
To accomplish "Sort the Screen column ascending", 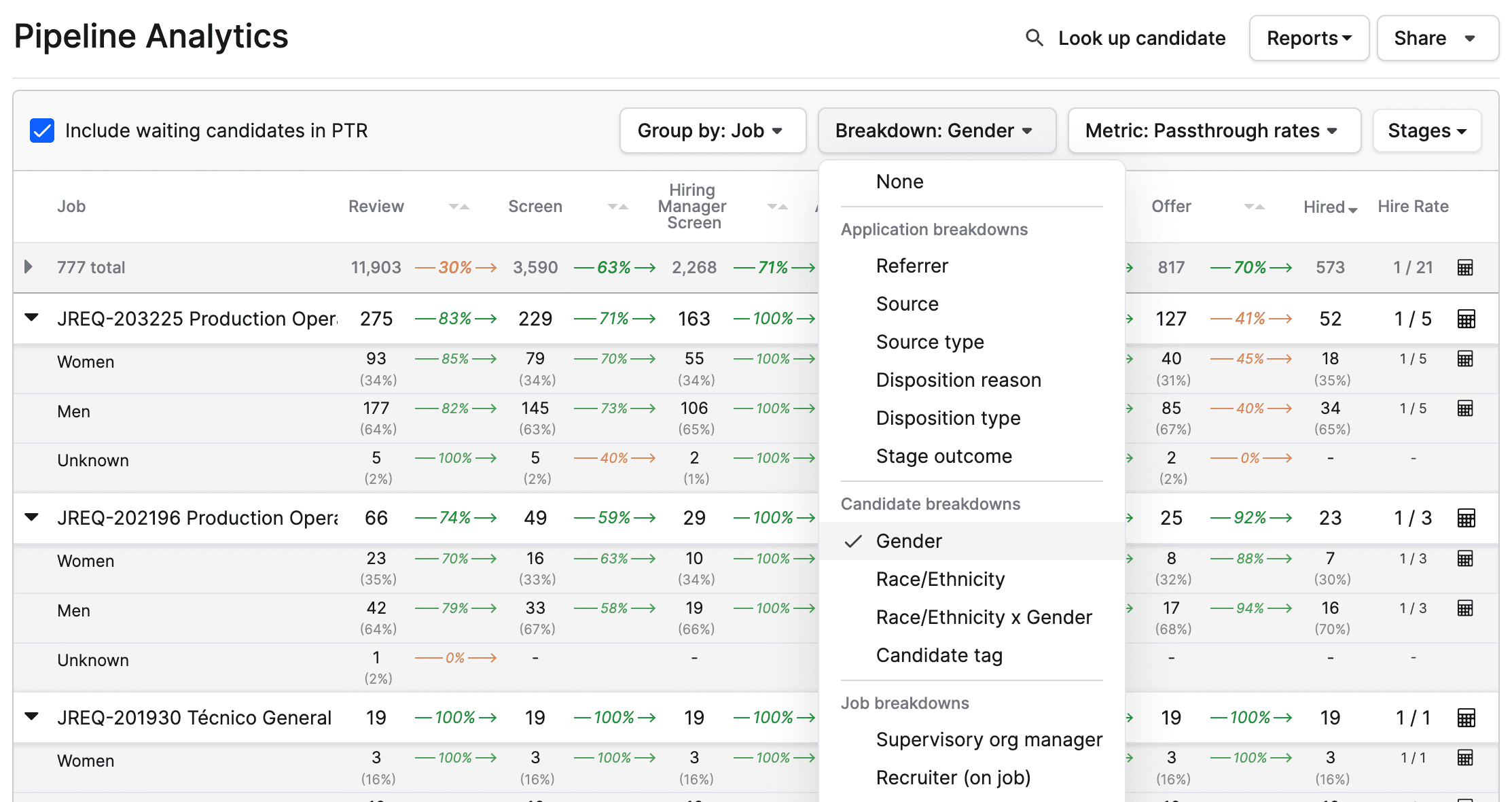I will coord(625,206).
